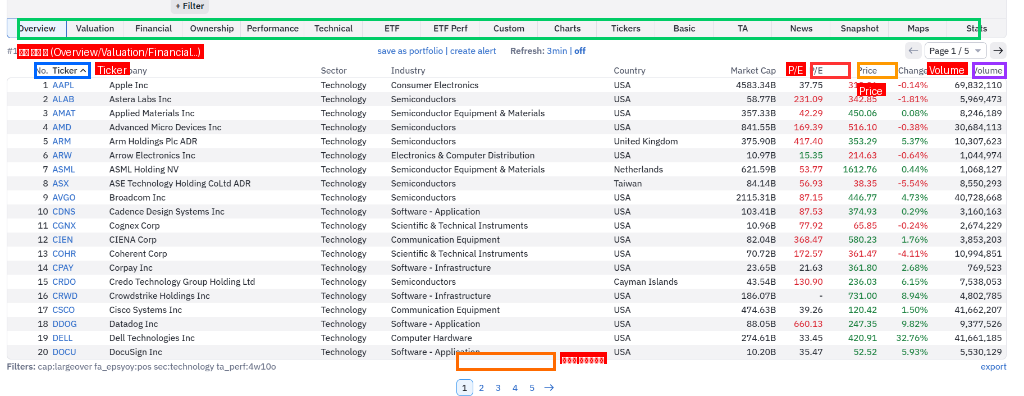Open the DDOG ticker link
Viewport: 1024px width, 396px height.
[64, 324]
